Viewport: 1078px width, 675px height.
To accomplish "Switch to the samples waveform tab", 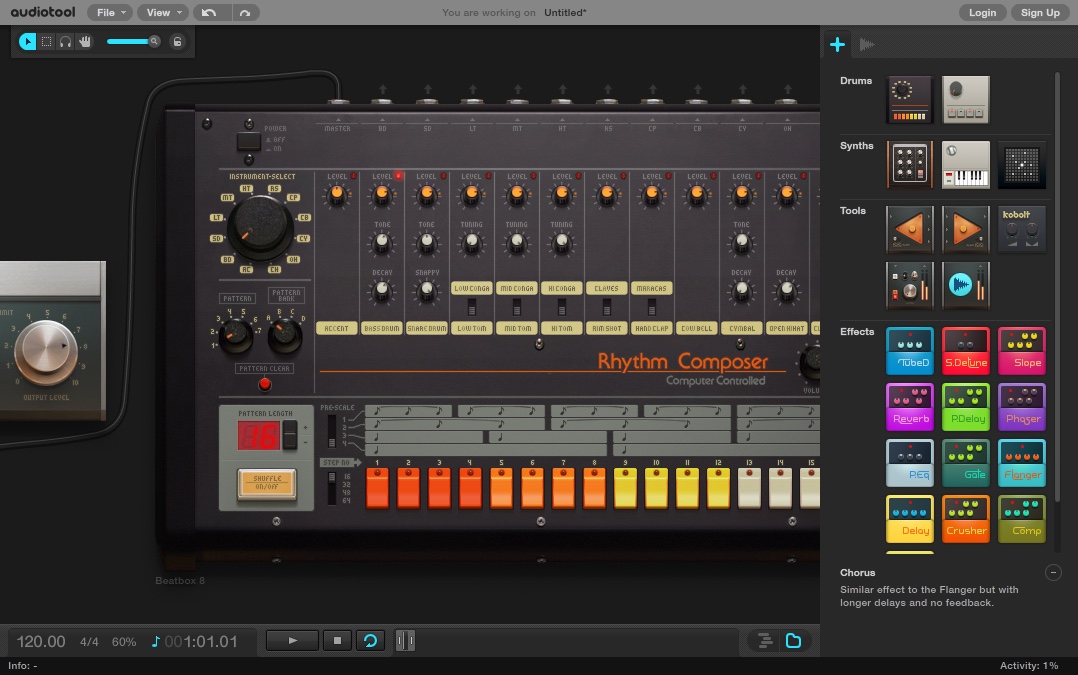I will click(867, 45).
